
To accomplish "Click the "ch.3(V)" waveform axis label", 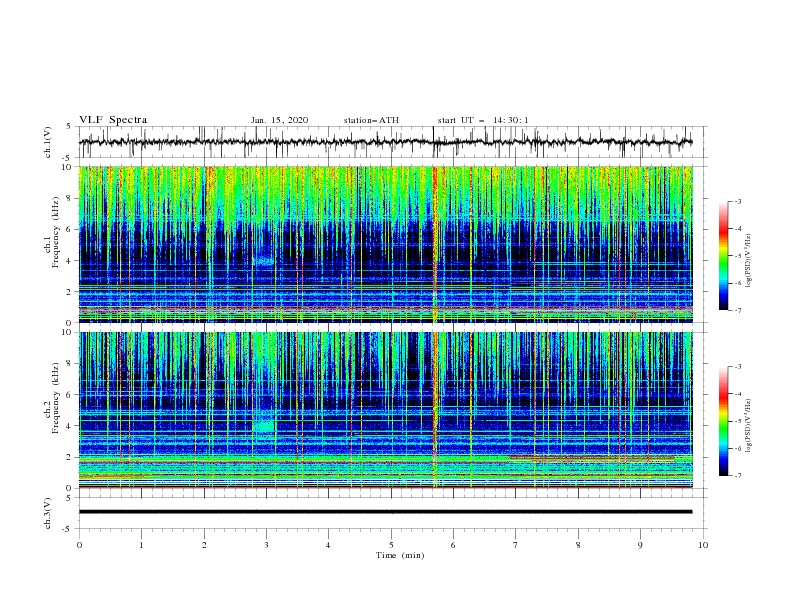I will tap(48, 513).
